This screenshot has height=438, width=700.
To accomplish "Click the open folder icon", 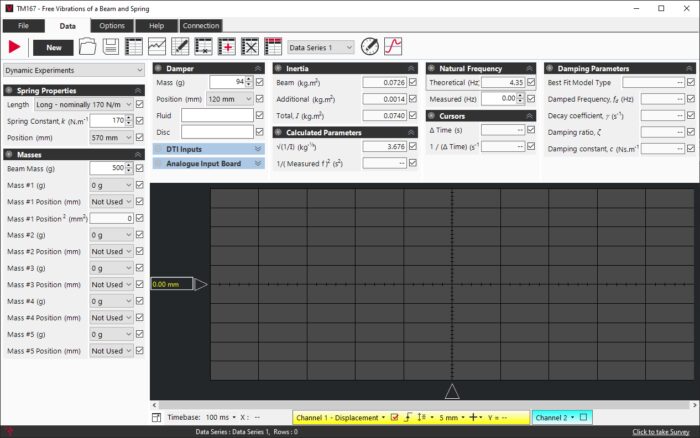I will (87, 46).
